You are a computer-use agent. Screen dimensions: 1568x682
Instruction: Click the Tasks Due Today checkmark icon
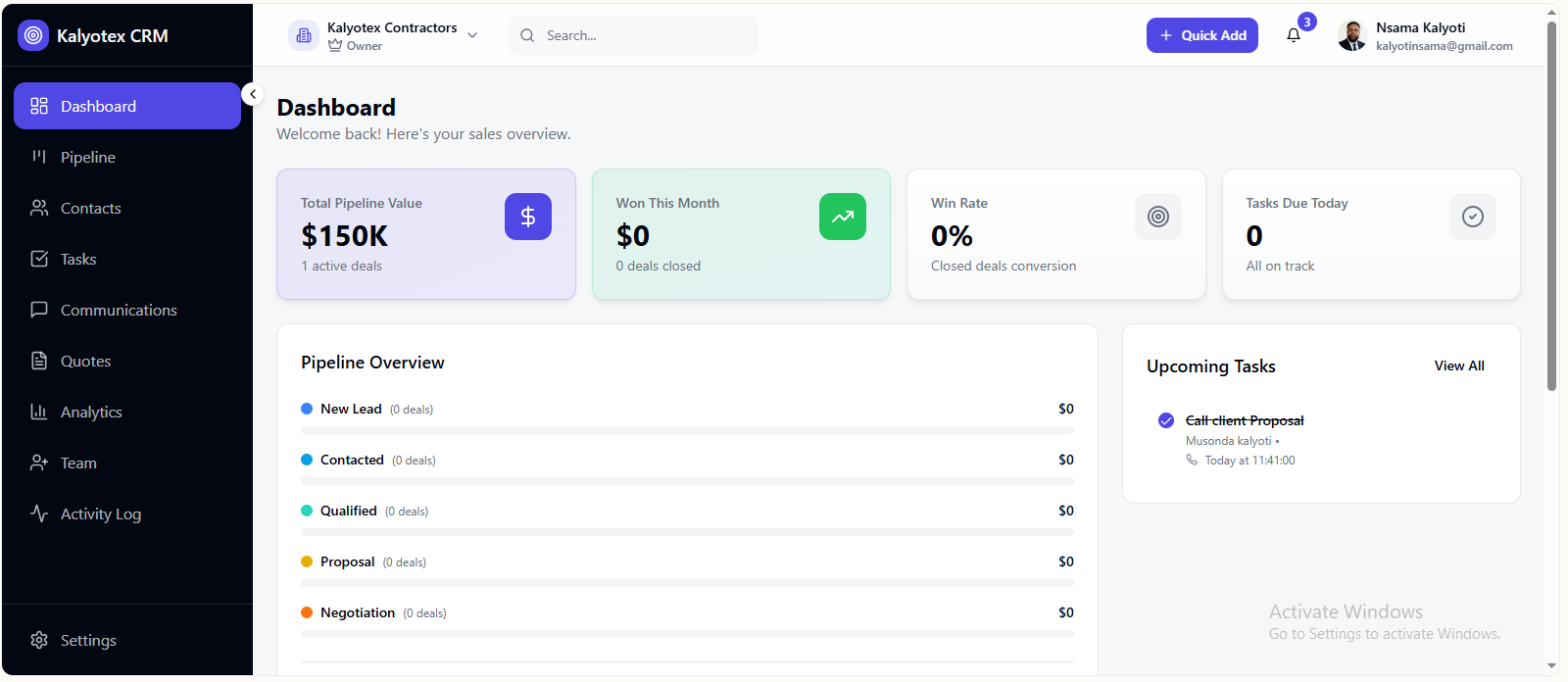(1473, 217)
